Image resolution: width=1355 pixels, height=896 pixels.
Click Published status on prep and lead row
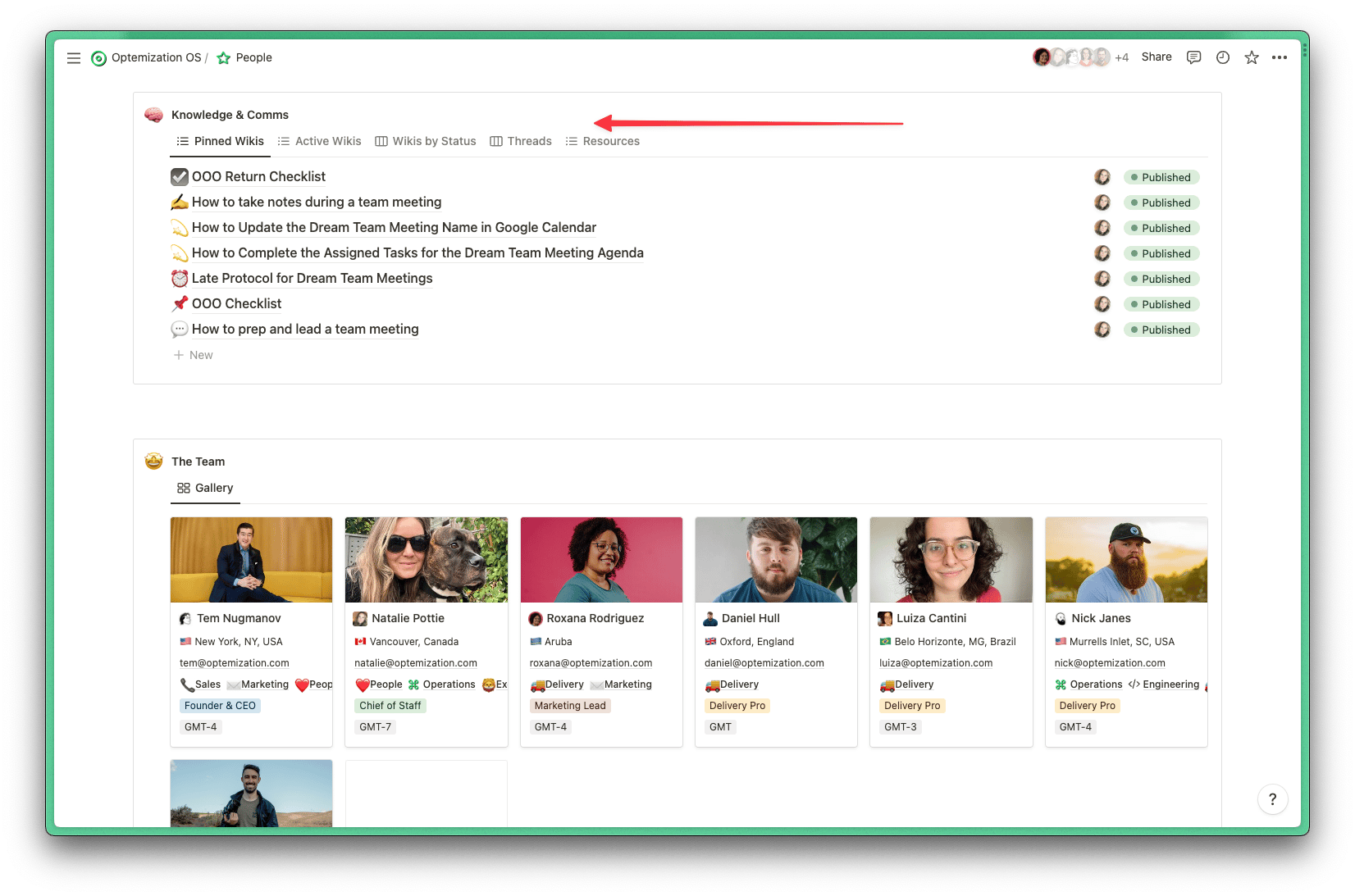point(1161,330)
